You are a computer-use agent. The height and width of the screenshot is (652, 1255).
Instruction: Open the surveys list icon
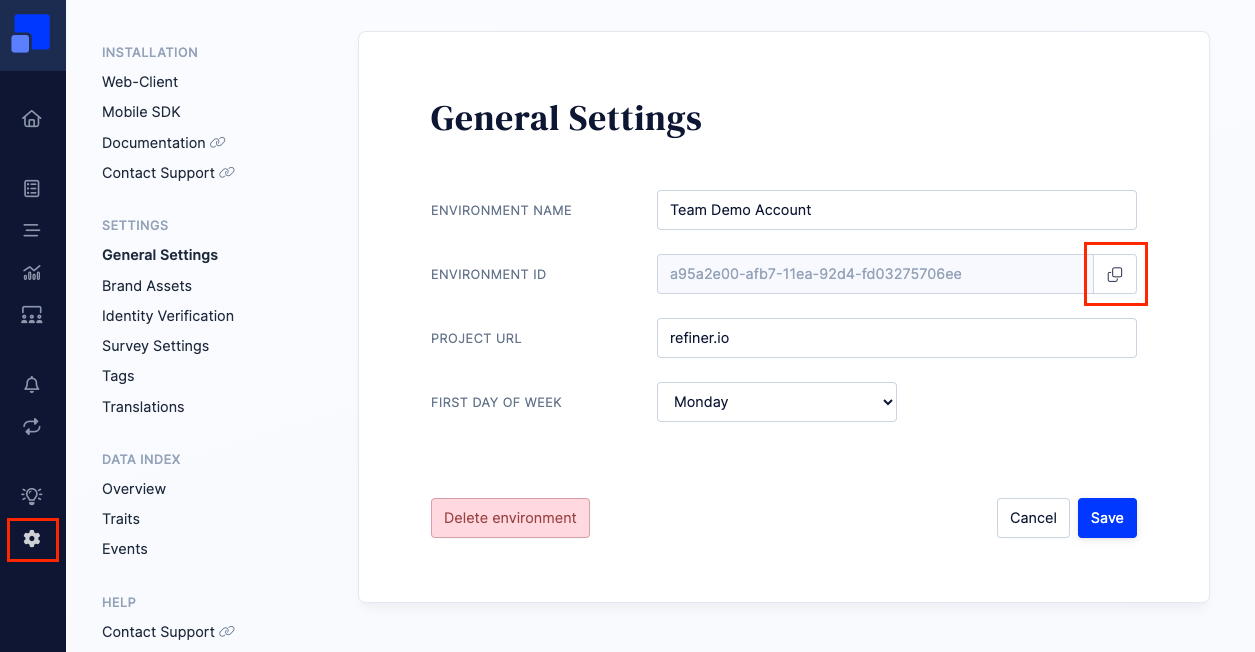(32, 188)
